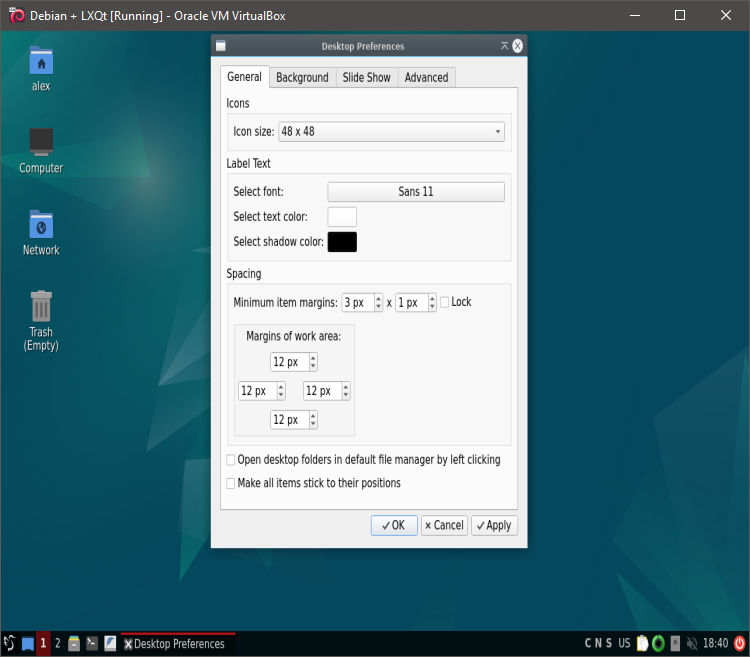
Task: Launch the file manager from the panel
Action: click(x=74, y=643)
